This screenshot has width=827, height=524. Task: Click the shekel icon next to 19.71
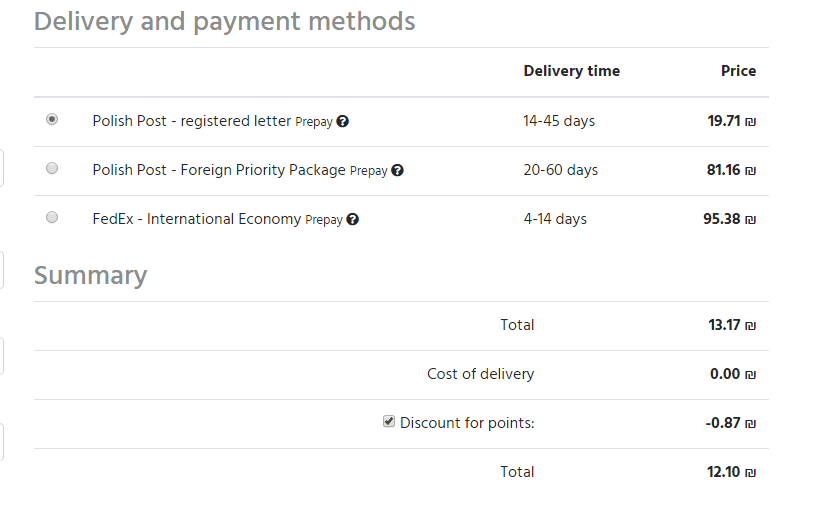tap(751, 122)
